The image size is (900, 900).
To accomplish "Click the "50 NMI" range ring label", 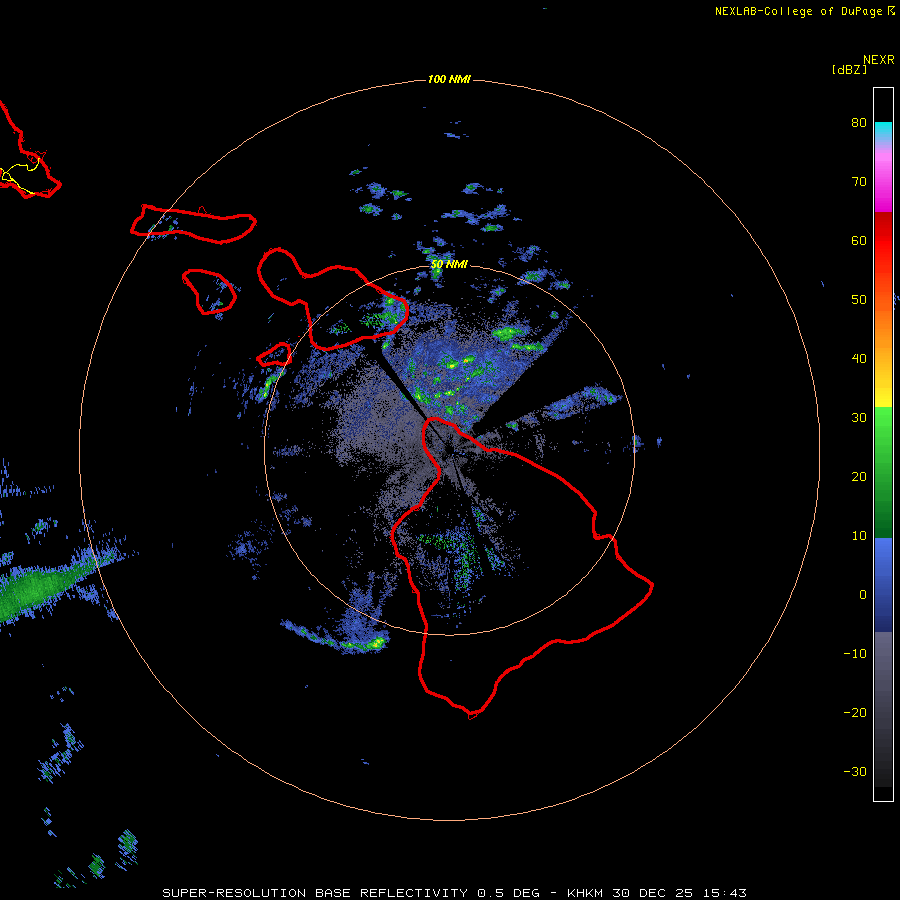I will click(x=449, y=265).
